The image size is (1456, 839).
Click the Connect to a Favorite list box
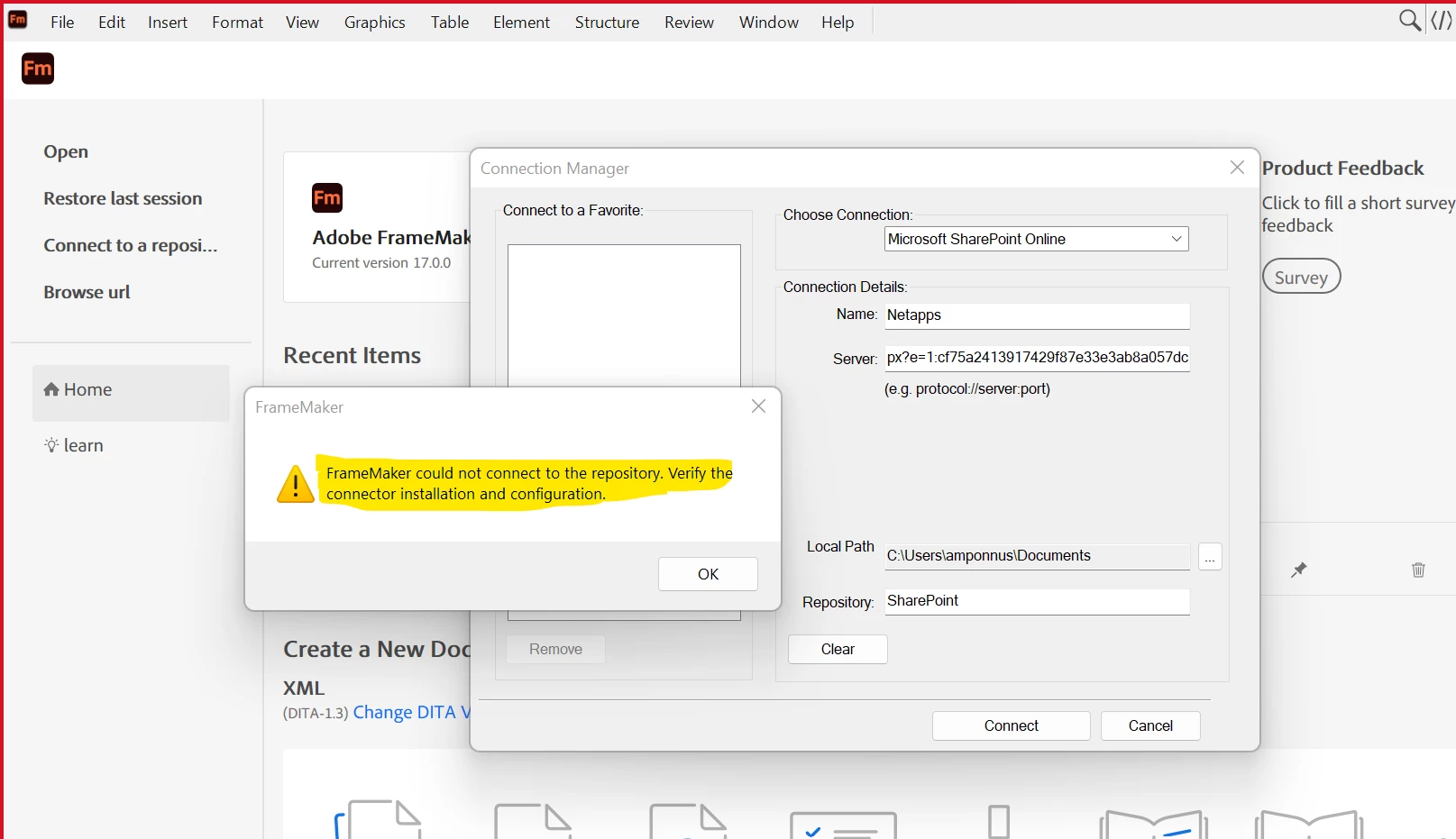(x=624, y=315)
